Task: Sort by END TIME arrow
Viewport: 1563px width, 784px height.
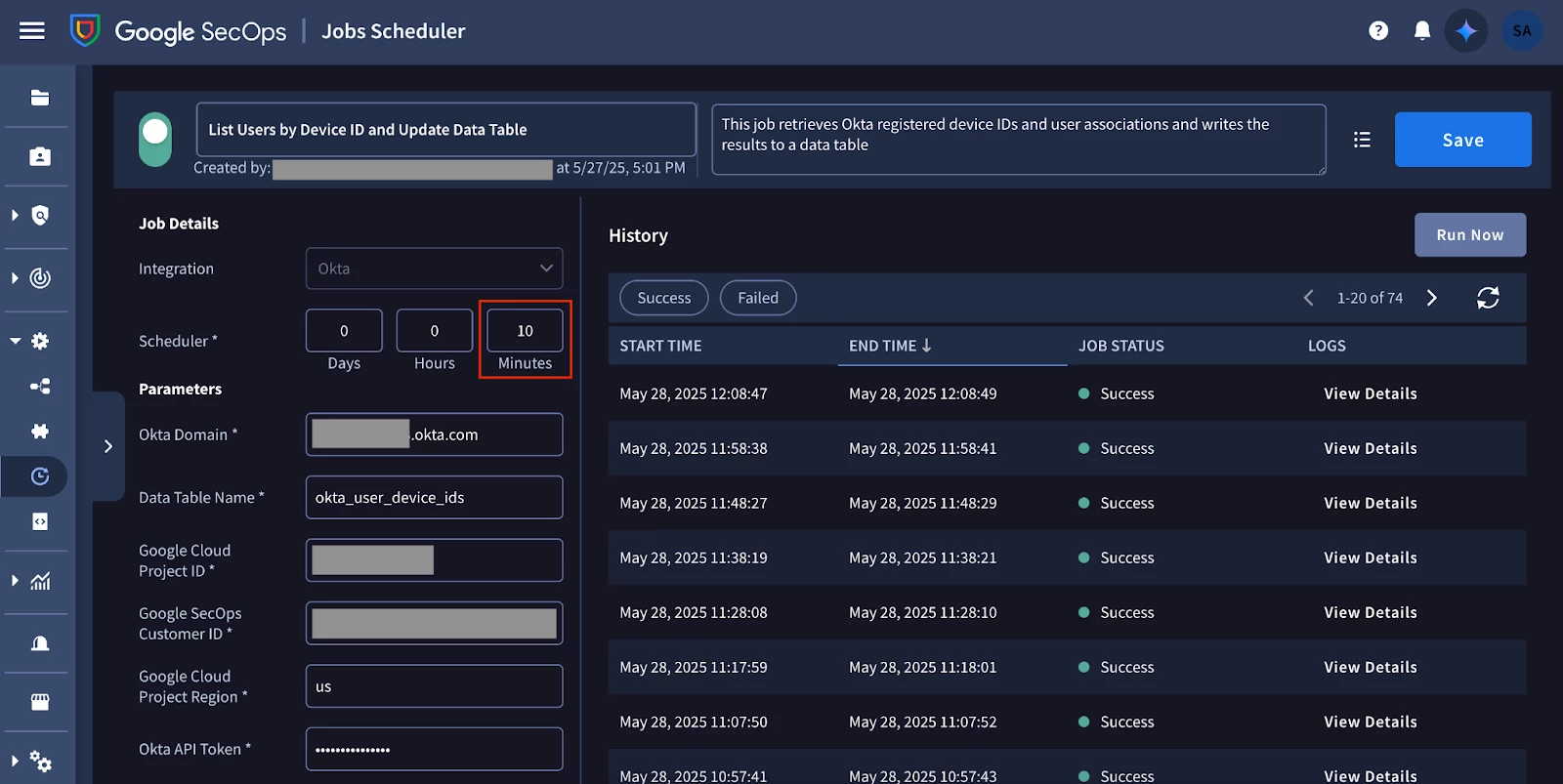Action: (x=926, y=345)
